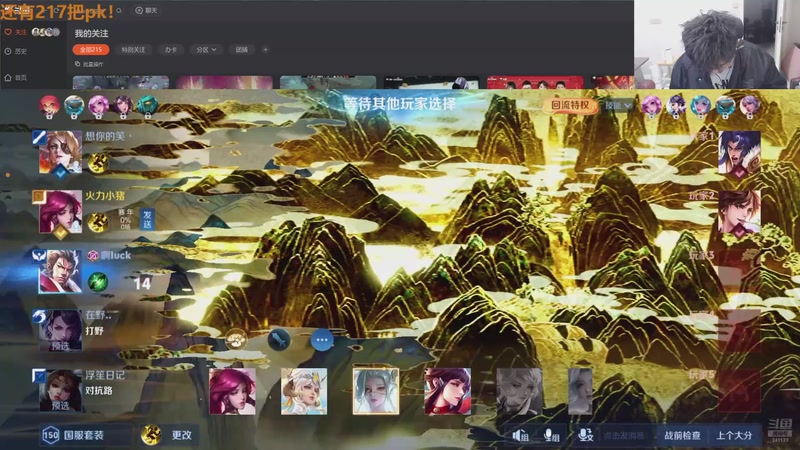Pick the blonde white-dressed hero in selection row

304,391
